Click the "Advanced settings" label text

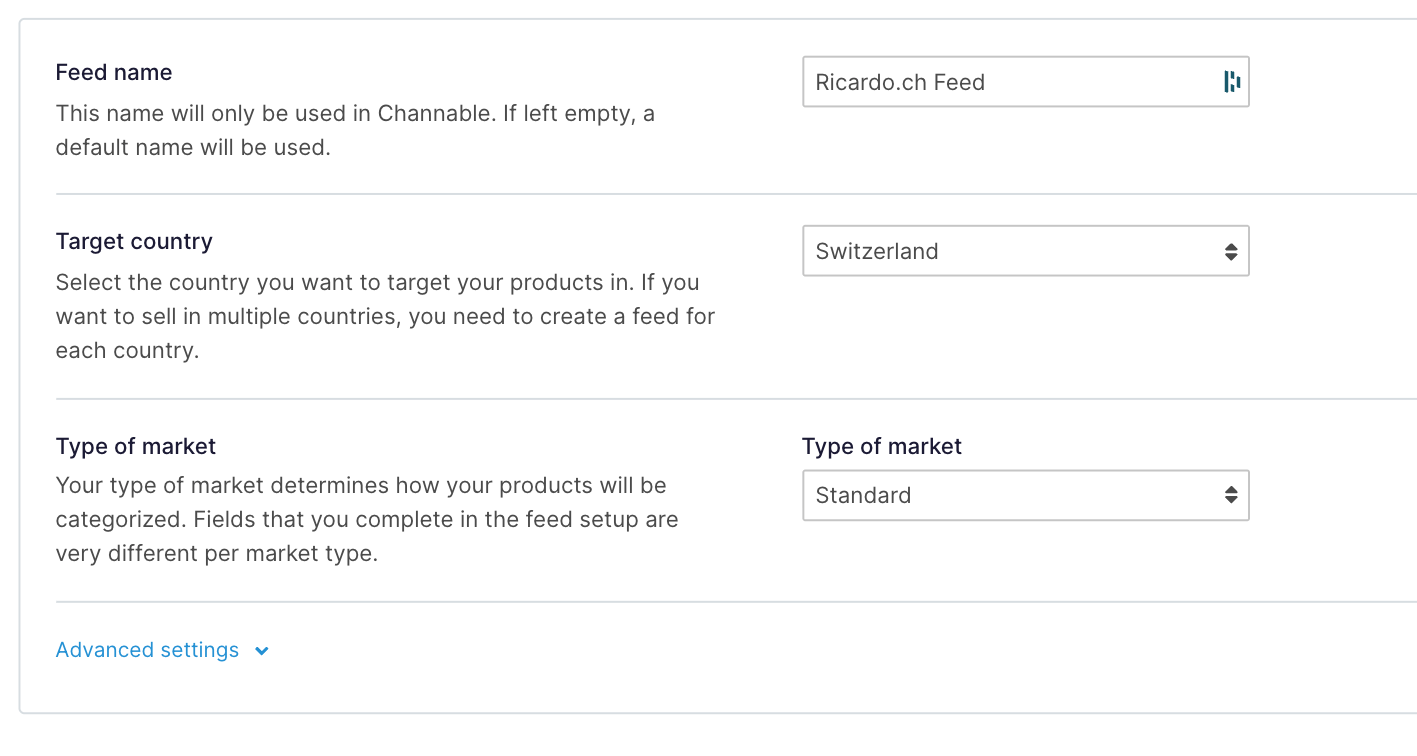[x=147, y=650]
